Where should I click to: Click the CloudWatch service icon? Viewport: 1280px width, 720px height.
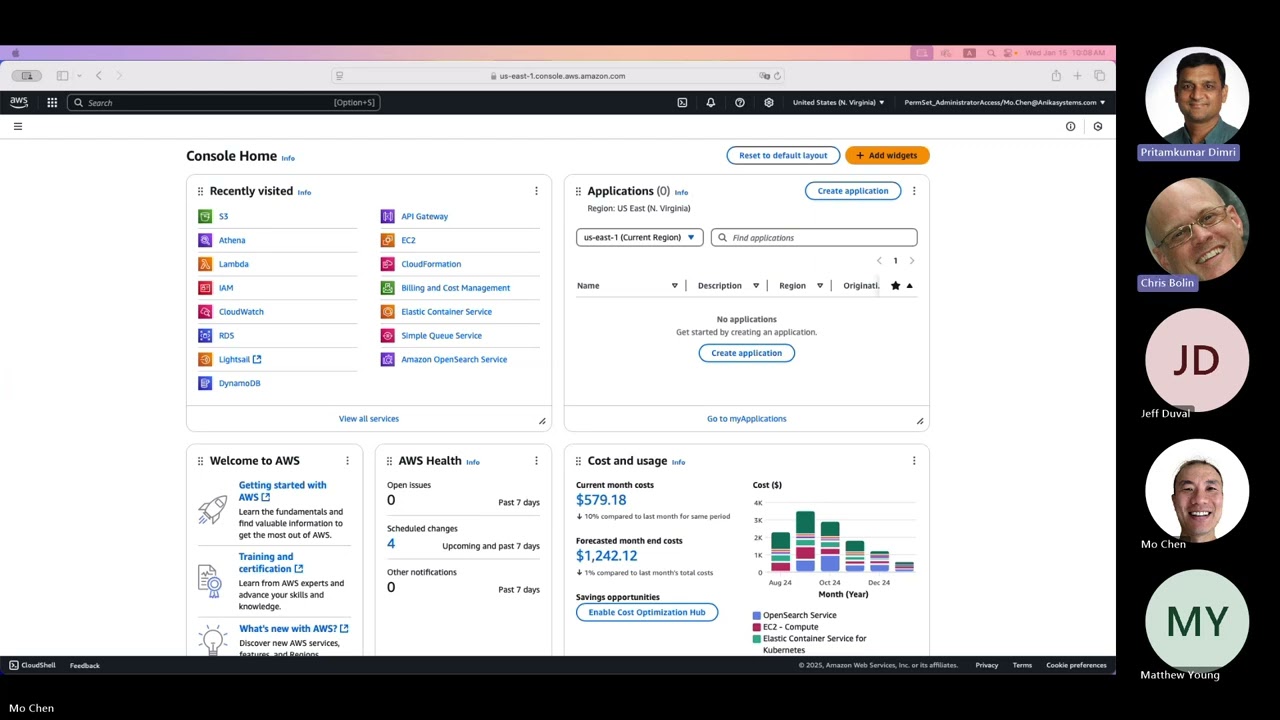[205, 312]
